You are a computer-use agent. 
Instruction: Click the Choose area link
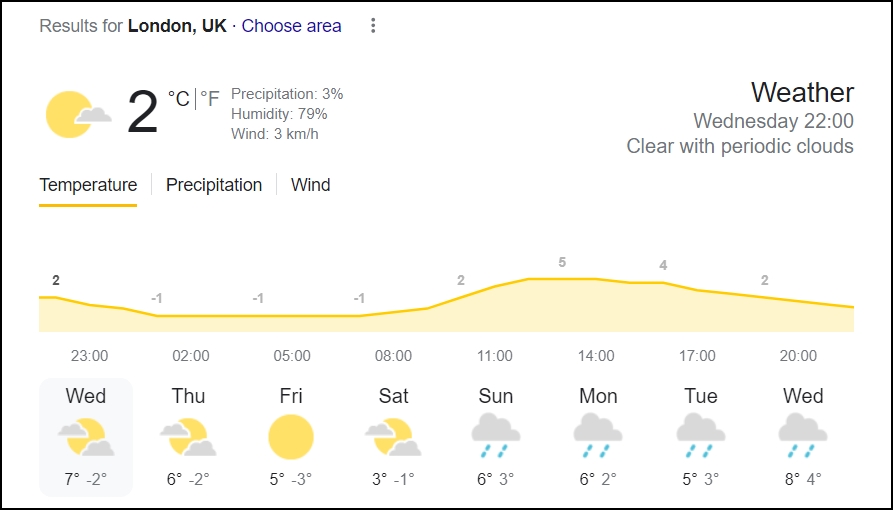pyautogui.click(x=292, y=26)
